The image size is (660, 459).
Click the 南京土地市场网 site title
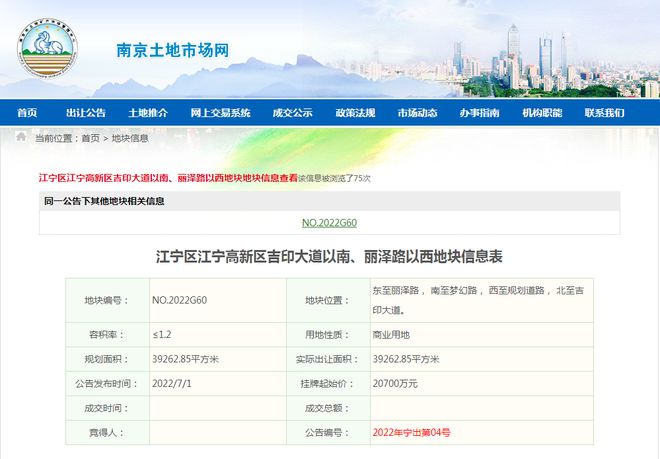pyautogui.click(x=174, y=51)
